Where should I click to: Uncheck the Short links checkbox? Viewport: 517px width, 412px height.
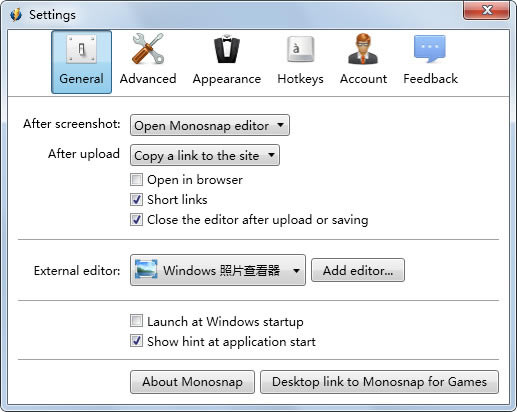pyautogui.click(x=136, y=199)
